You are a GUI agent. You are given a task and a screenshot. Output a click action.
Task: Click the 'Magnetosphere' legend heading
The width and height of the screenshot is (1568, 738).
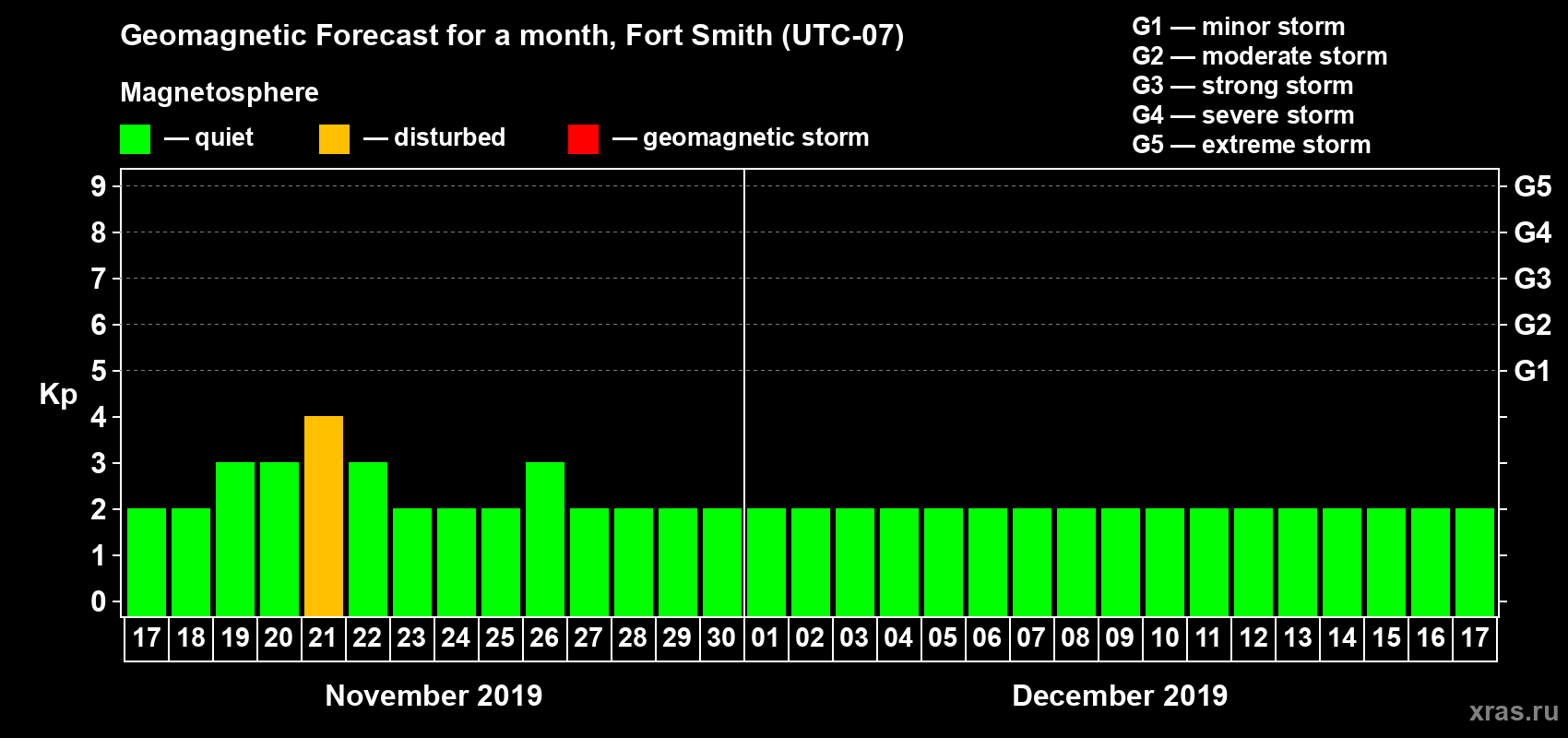pyautogui.click(x=220, y=92)
